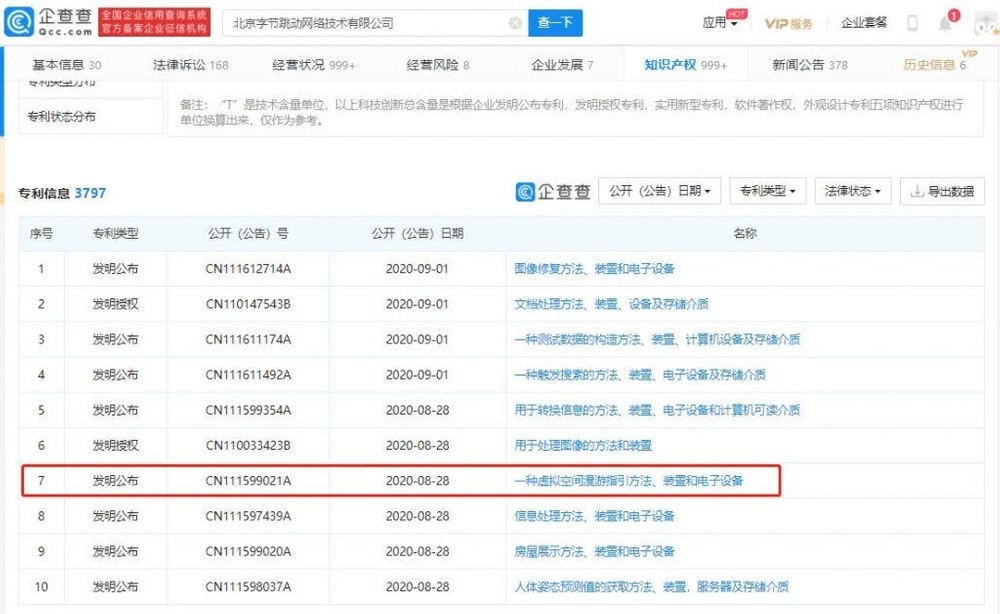Click the 序号 column header
The image size is (1000, 614).
tap(41, 233)
